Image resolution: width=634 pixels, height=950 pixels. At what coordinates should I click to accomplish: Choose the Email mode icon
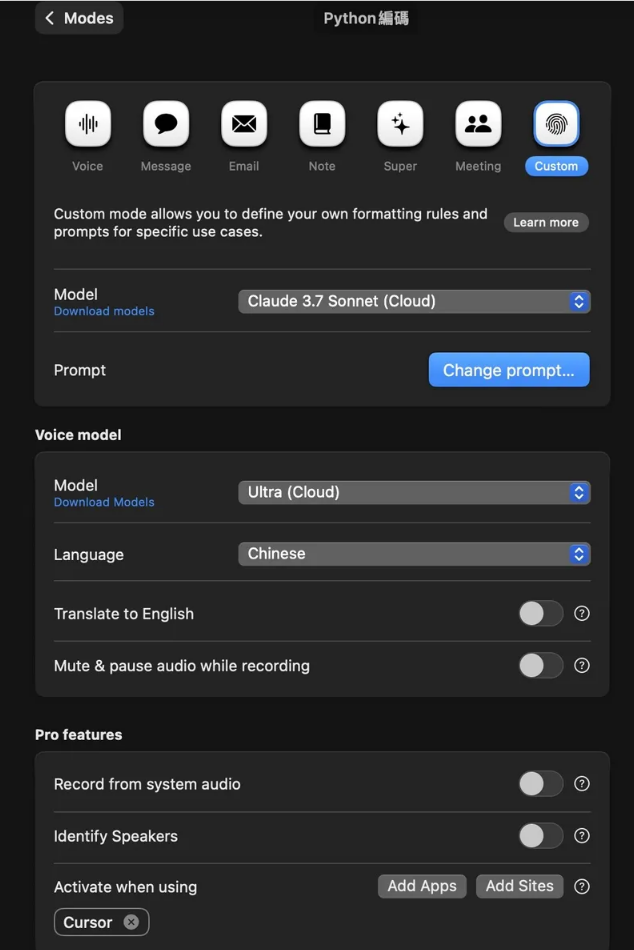(244, 125)
